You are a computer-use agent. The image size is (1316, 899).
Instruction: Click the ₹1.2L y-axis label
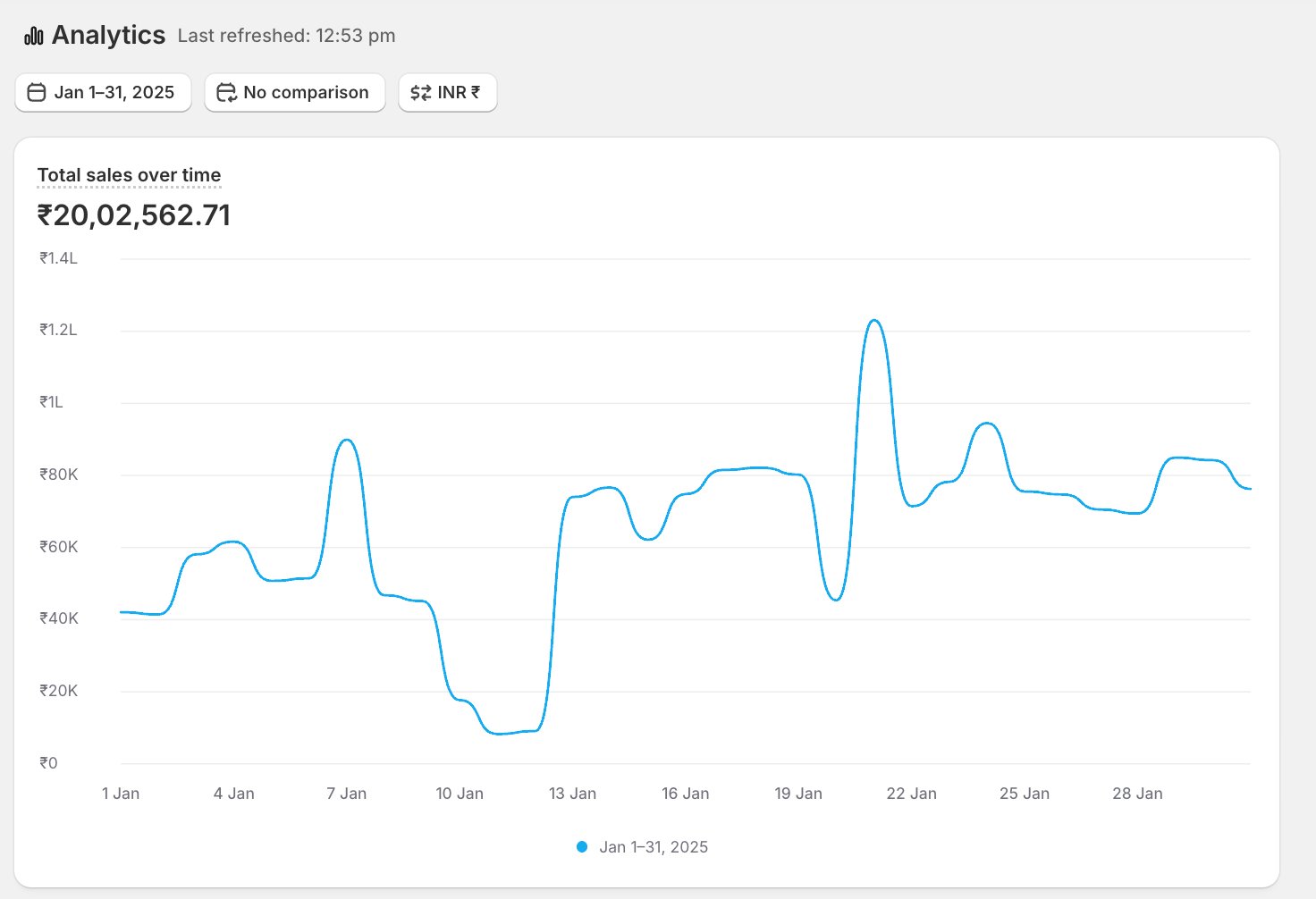58,330
